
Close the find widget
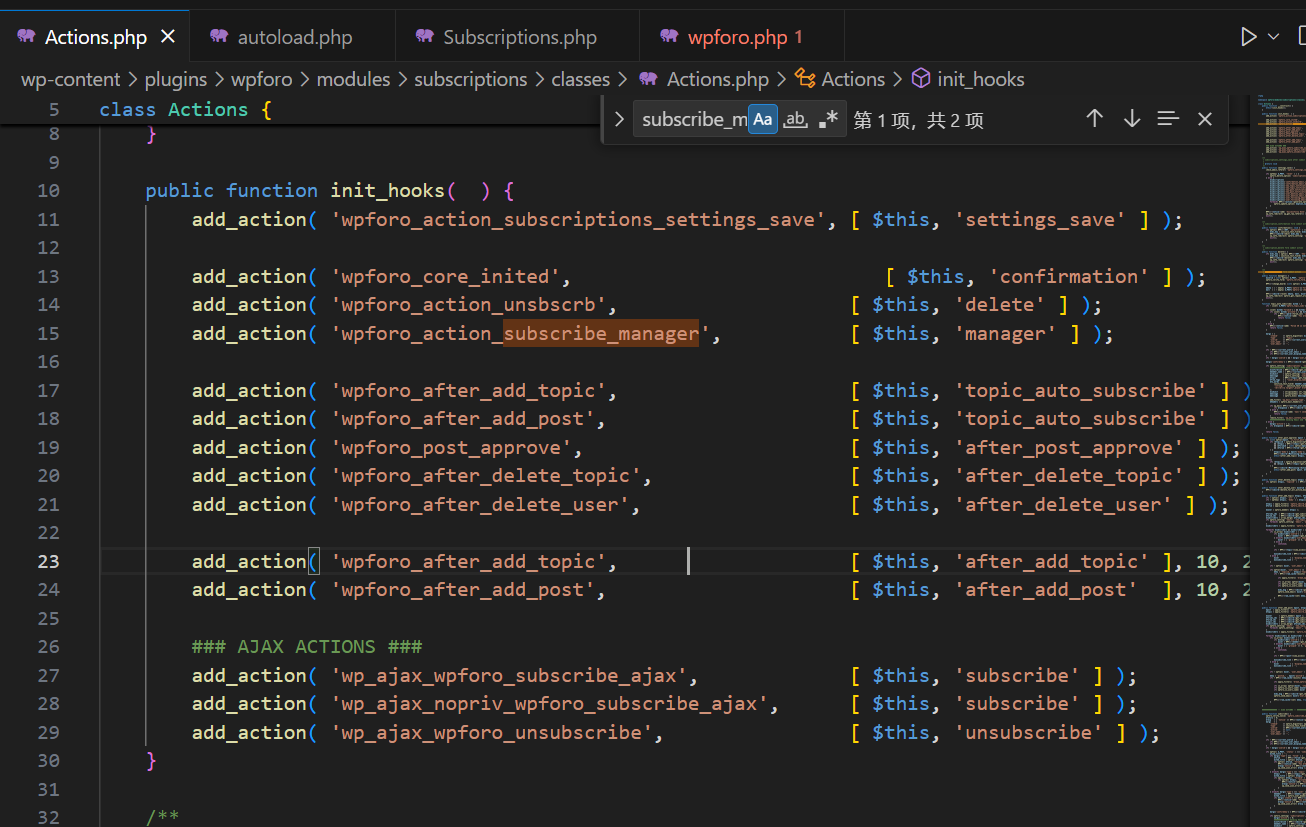(1205, 119)
